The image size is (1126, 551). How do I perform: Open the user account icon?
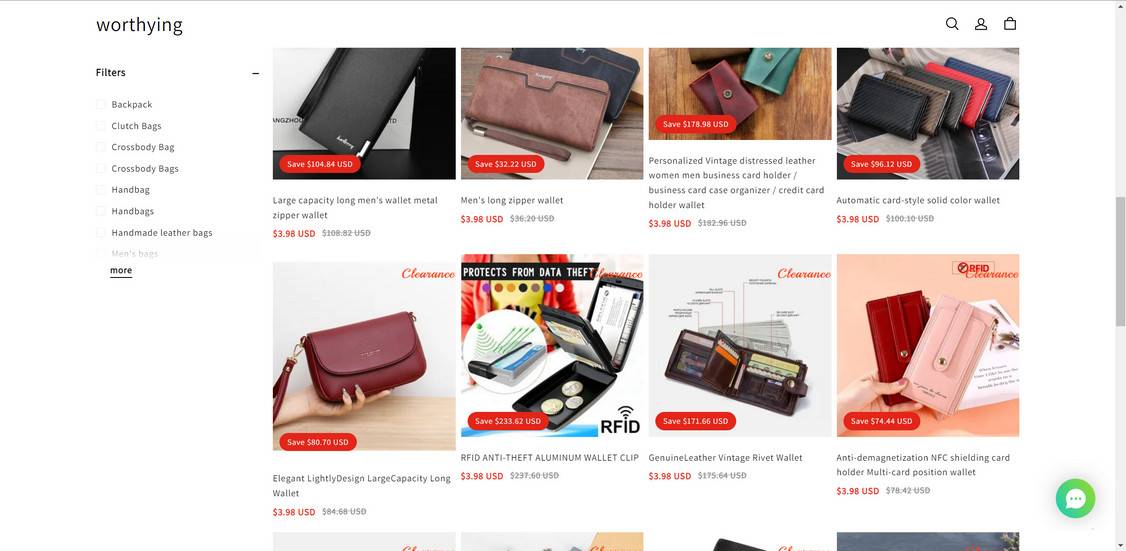(980, 24)
